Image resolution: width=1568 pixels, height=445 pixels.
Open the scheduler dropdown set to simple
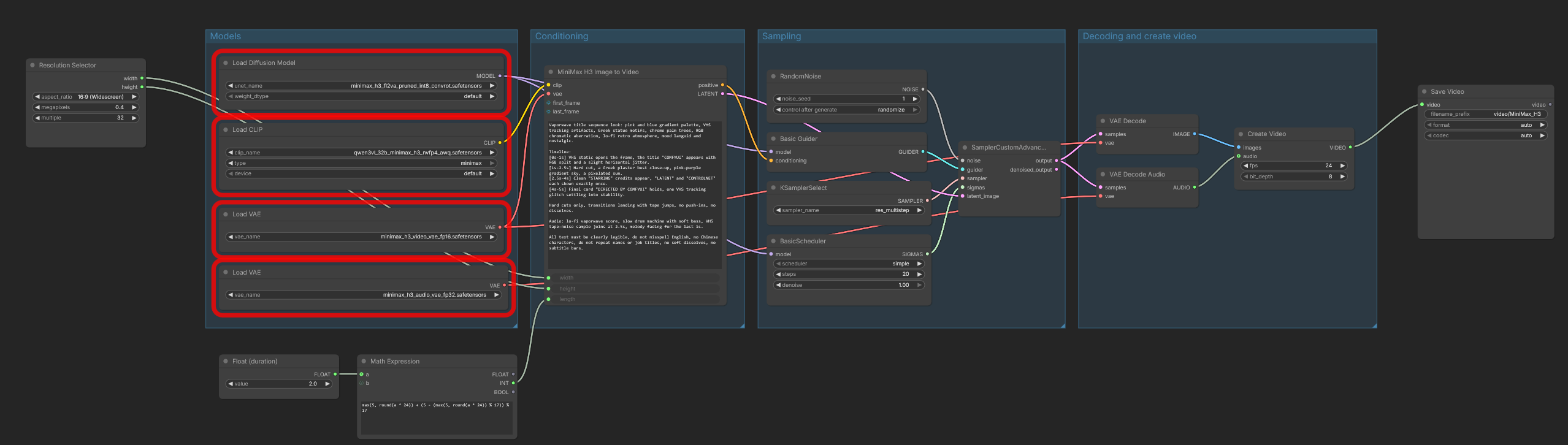849,264
